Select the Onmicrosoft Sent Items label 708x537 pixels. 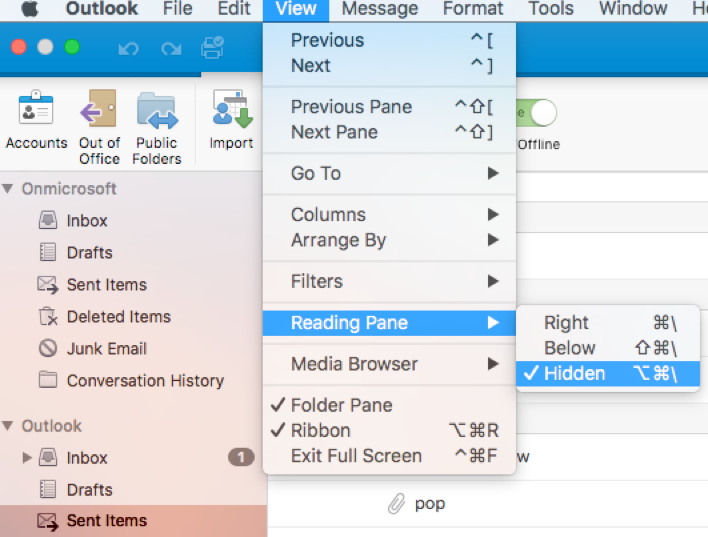[107, 285]
